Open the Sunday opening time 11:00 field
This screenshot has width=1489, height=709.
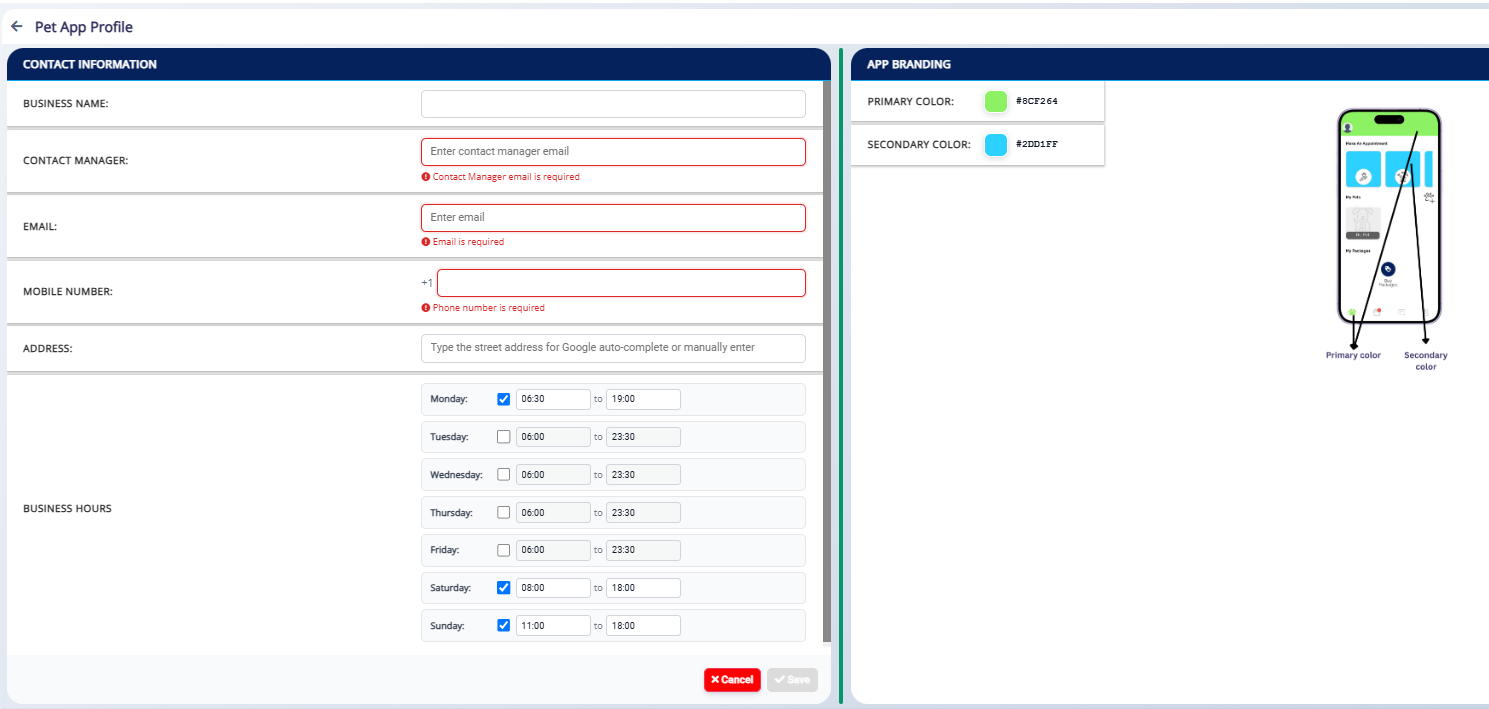[x=553, y=626]
